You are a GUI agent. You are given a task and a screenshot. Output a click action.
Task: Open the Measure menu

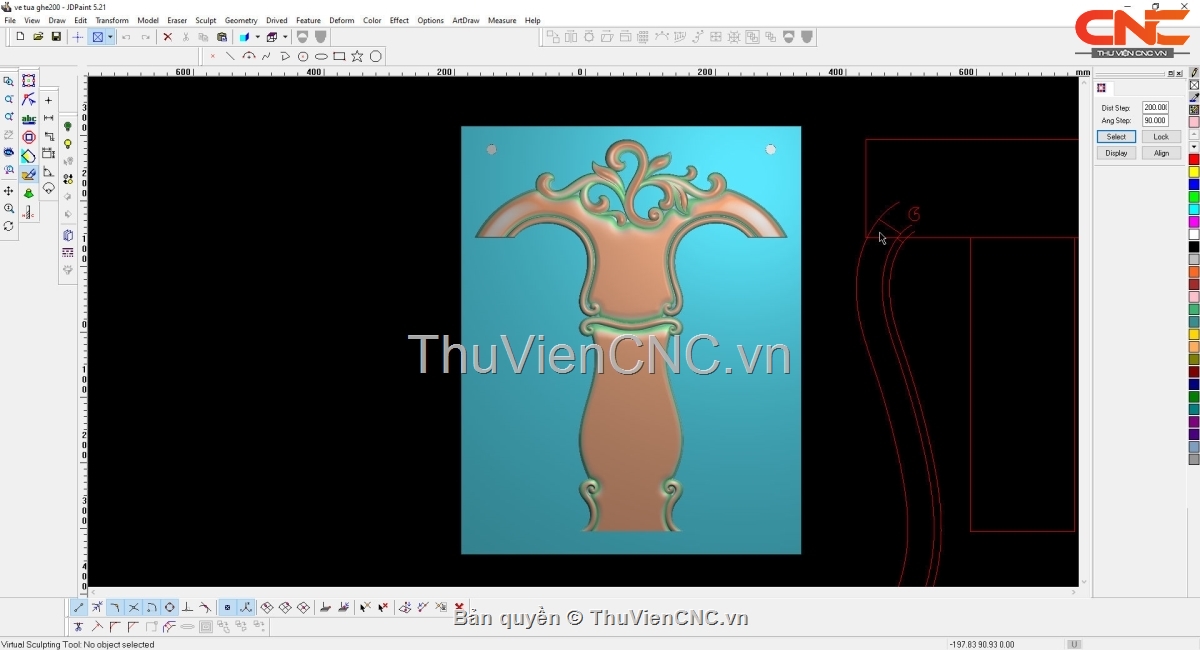coord(502,20)
